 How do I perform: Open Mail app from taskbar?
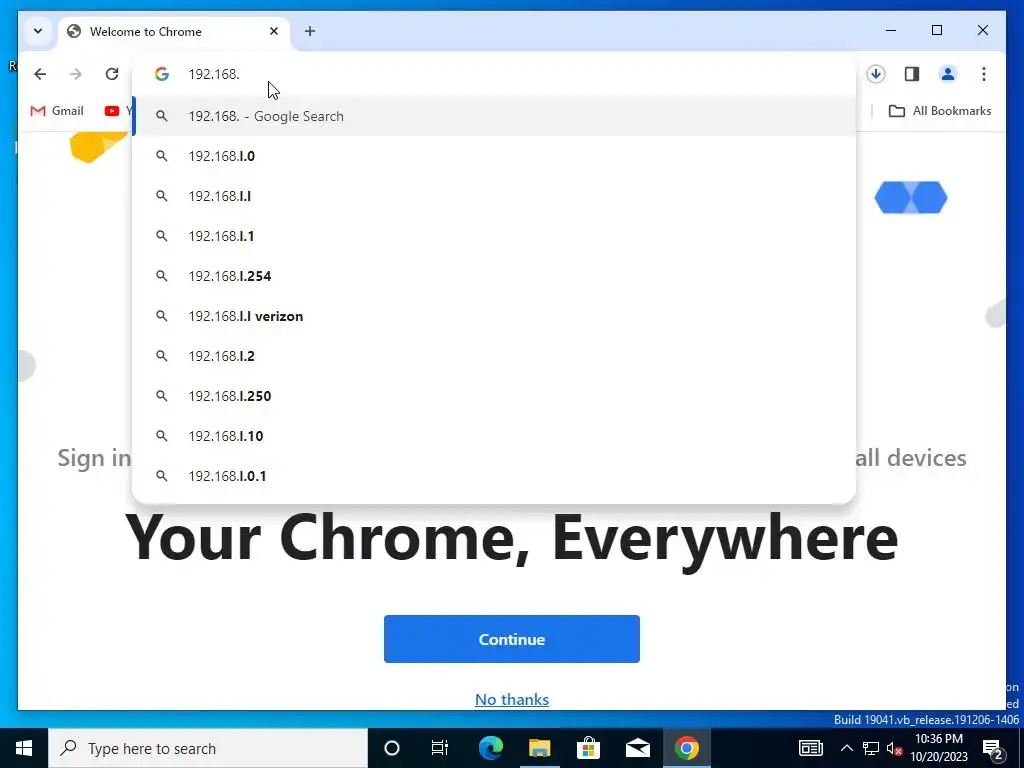pos(637,748)
